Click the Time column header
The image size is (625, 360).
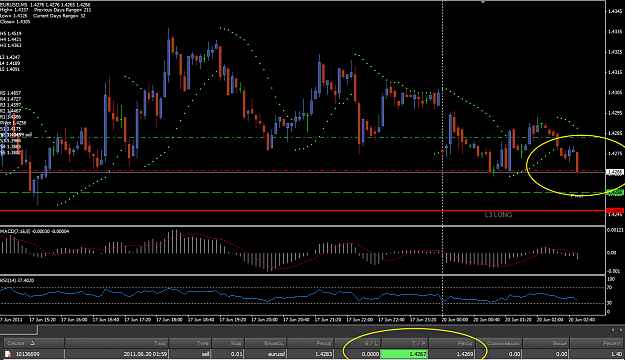tap(117, 343)
